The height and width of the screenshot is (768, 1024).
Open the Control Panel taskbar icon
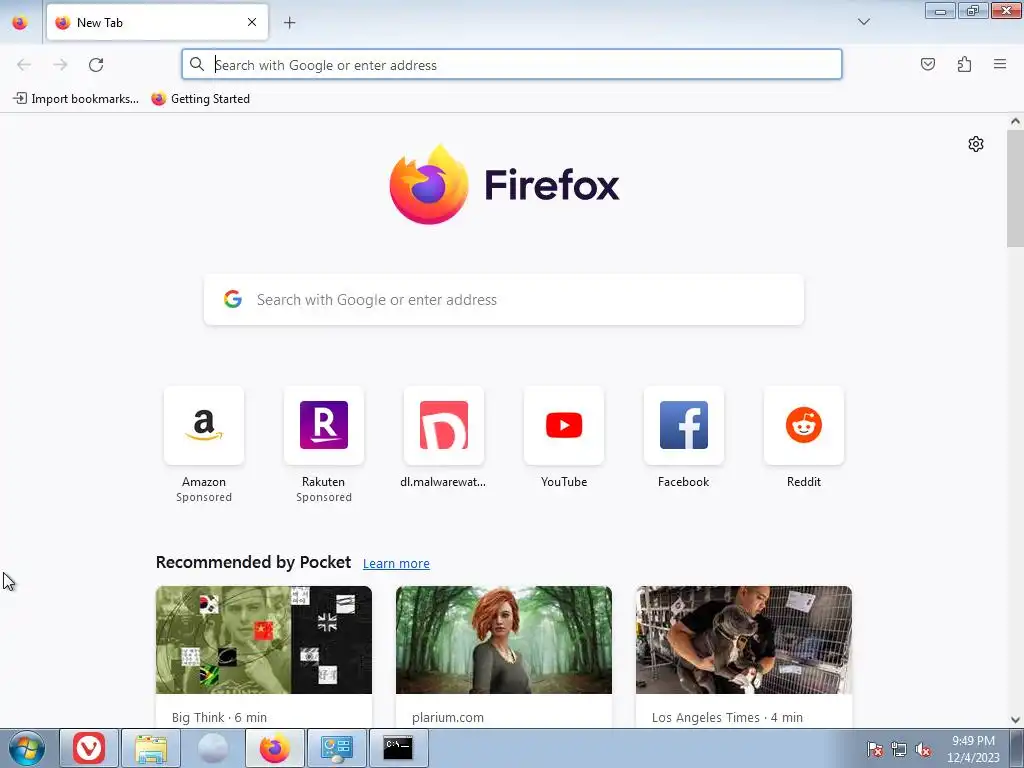337,748
